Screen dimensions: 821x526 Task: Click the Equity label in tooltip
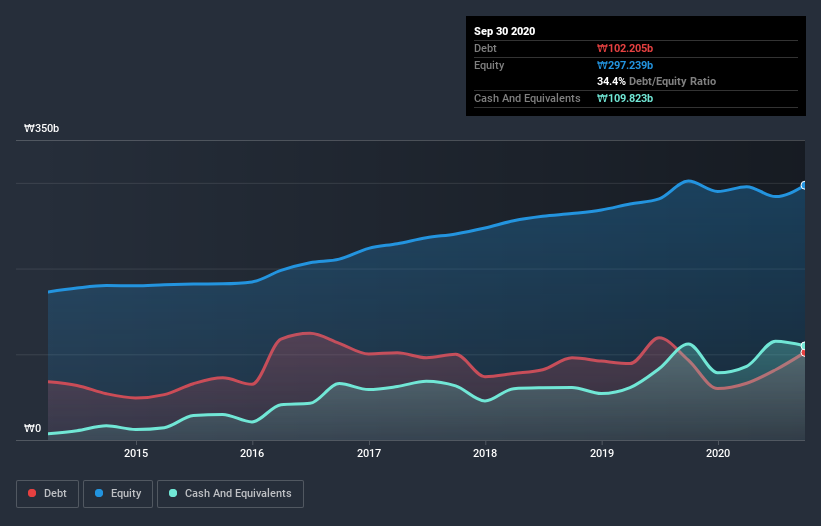489,65
